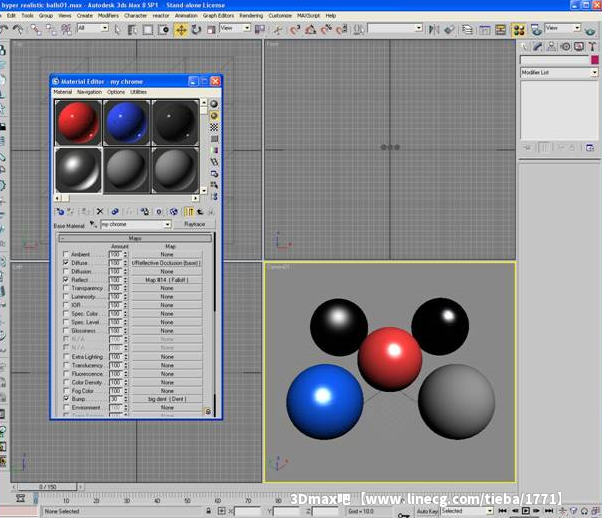Open Material Editor Navigation menu

pos(89,92)
